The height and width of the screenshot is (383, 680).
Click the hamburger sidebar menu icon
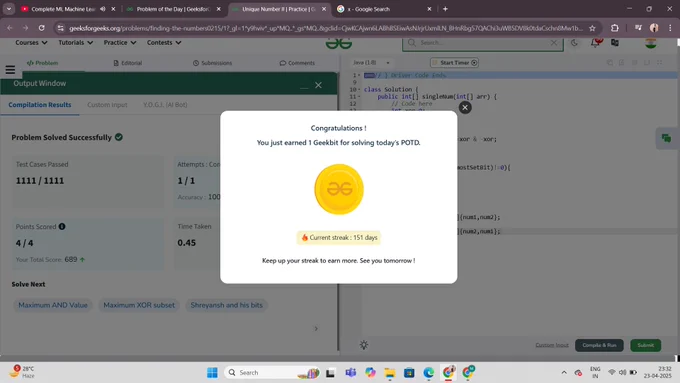10,69
